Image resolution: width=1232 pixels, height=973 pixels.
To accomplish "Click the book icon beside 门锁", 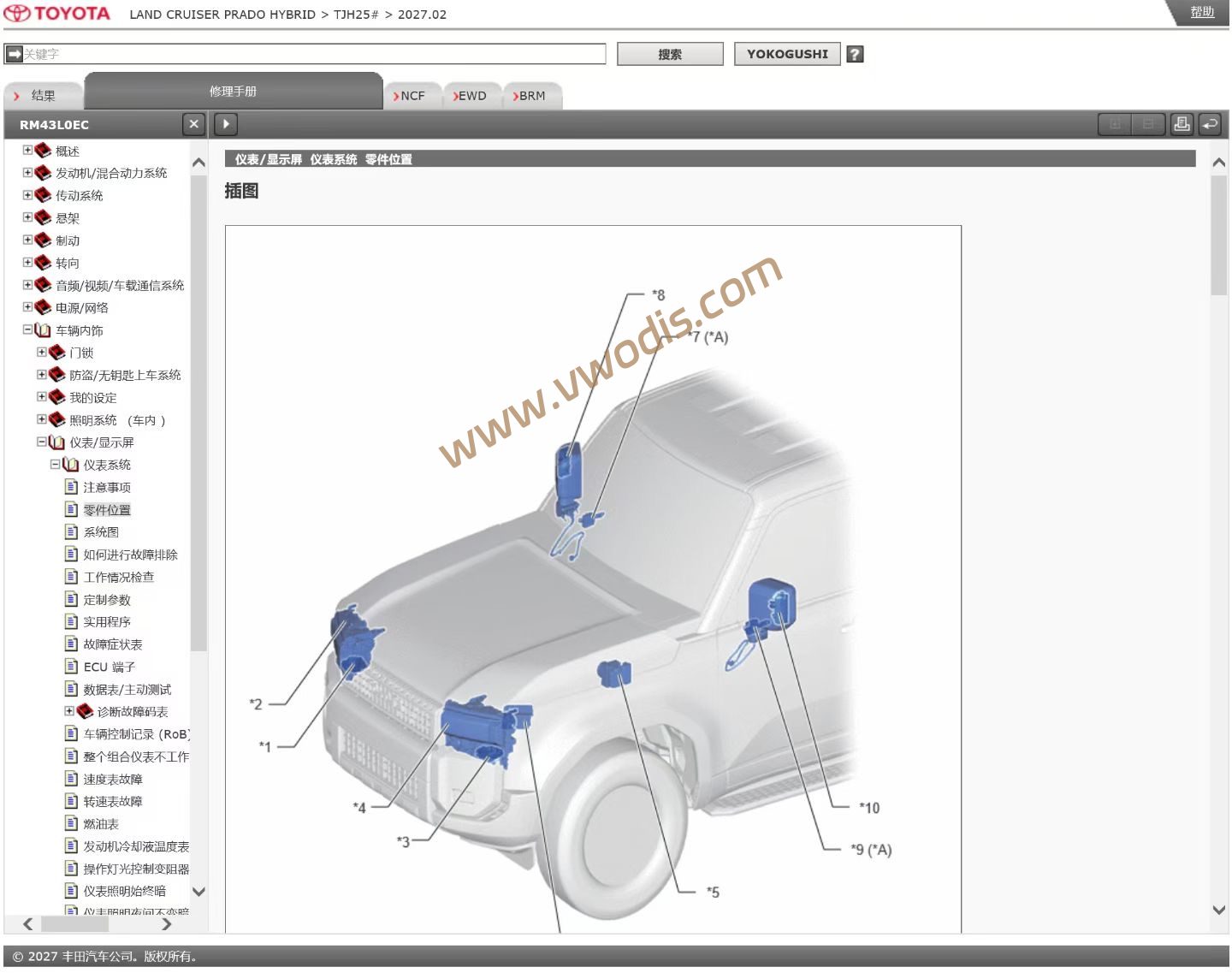I will tap(56, 353).
